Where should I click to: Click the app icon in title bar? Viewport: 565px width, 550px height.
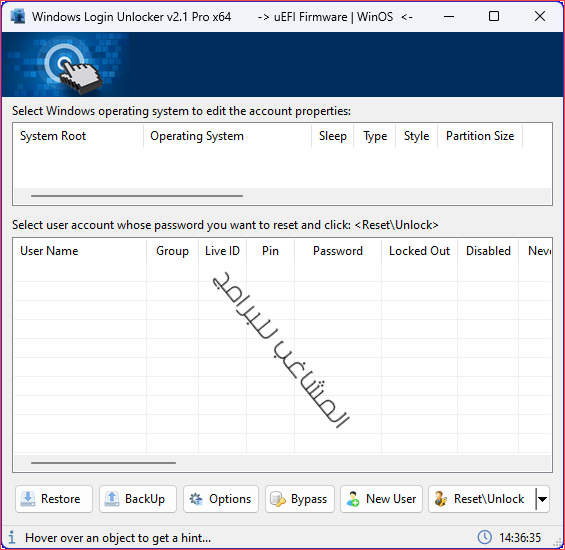18,17
